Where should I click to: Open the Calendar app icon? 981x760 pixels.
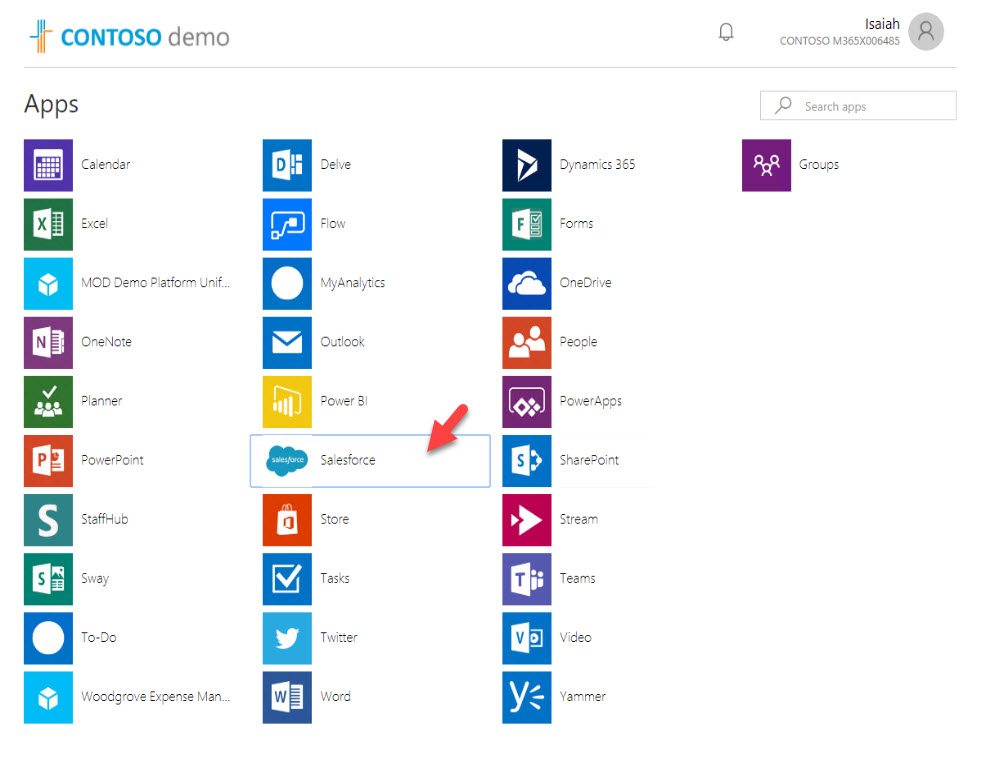(48, 165)
